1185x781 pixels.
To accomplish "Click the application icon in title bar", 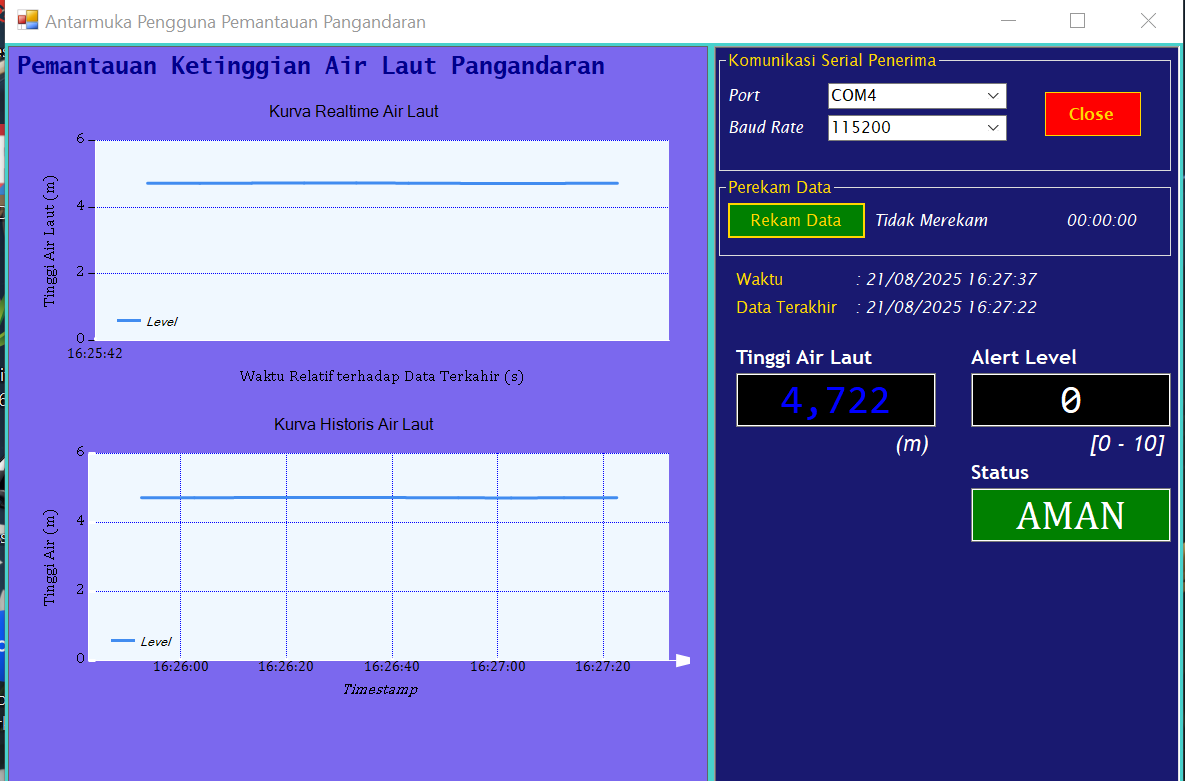I will pos(27,21).
